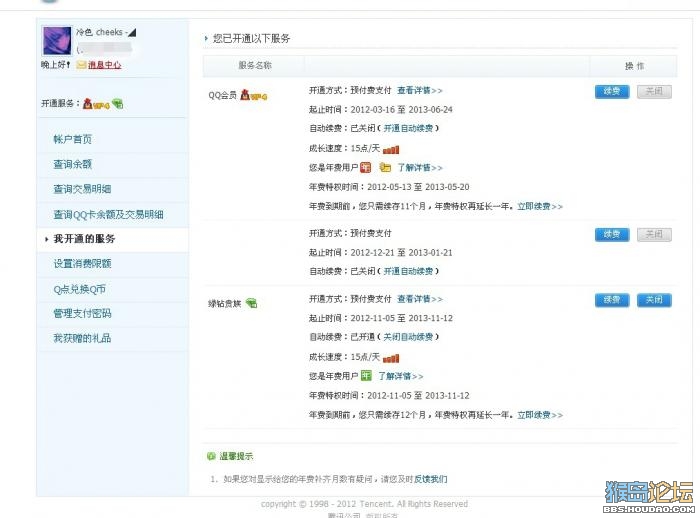The height and width of the screenshot is (518, 700).
Task: Open 查询交易明细 in sidebar
Action: click(83, 189)
